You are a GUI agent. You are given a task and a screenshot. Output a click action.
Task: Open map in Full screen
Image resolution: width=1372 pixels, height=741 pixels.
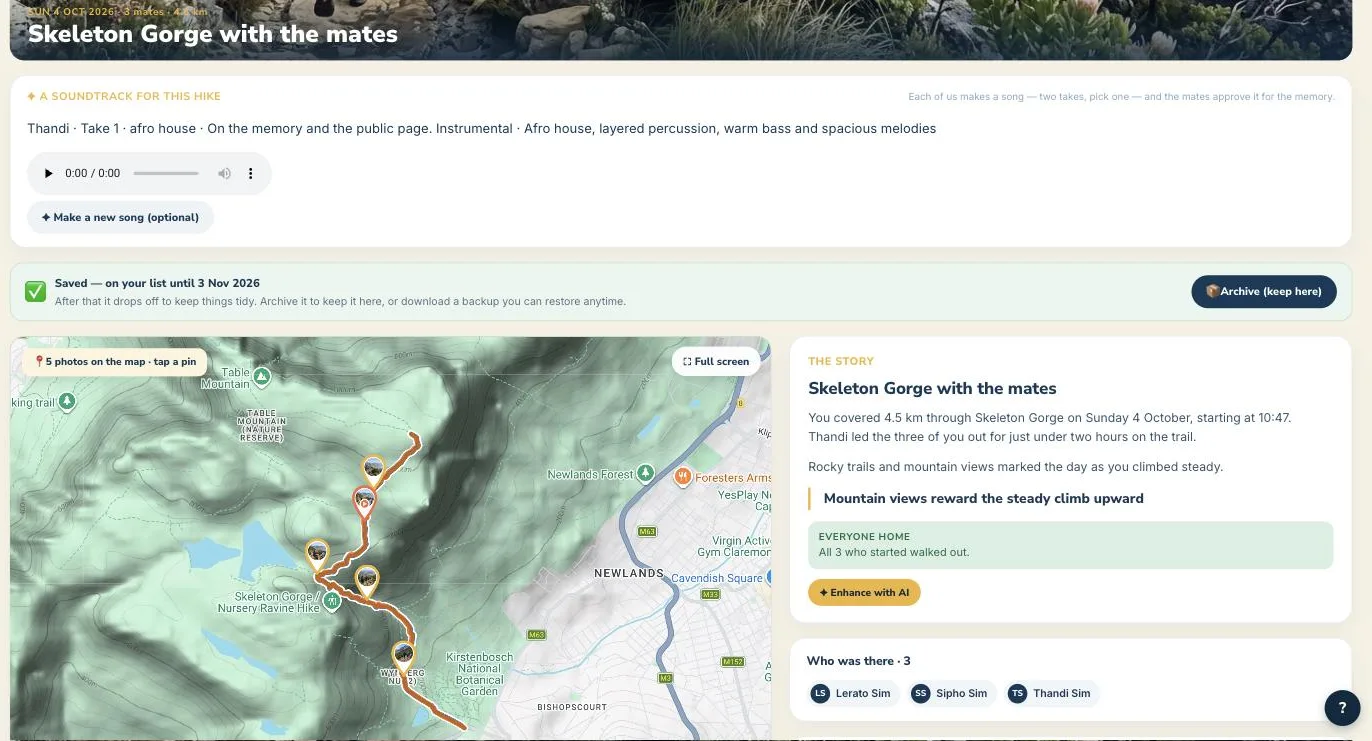[715, 361]
